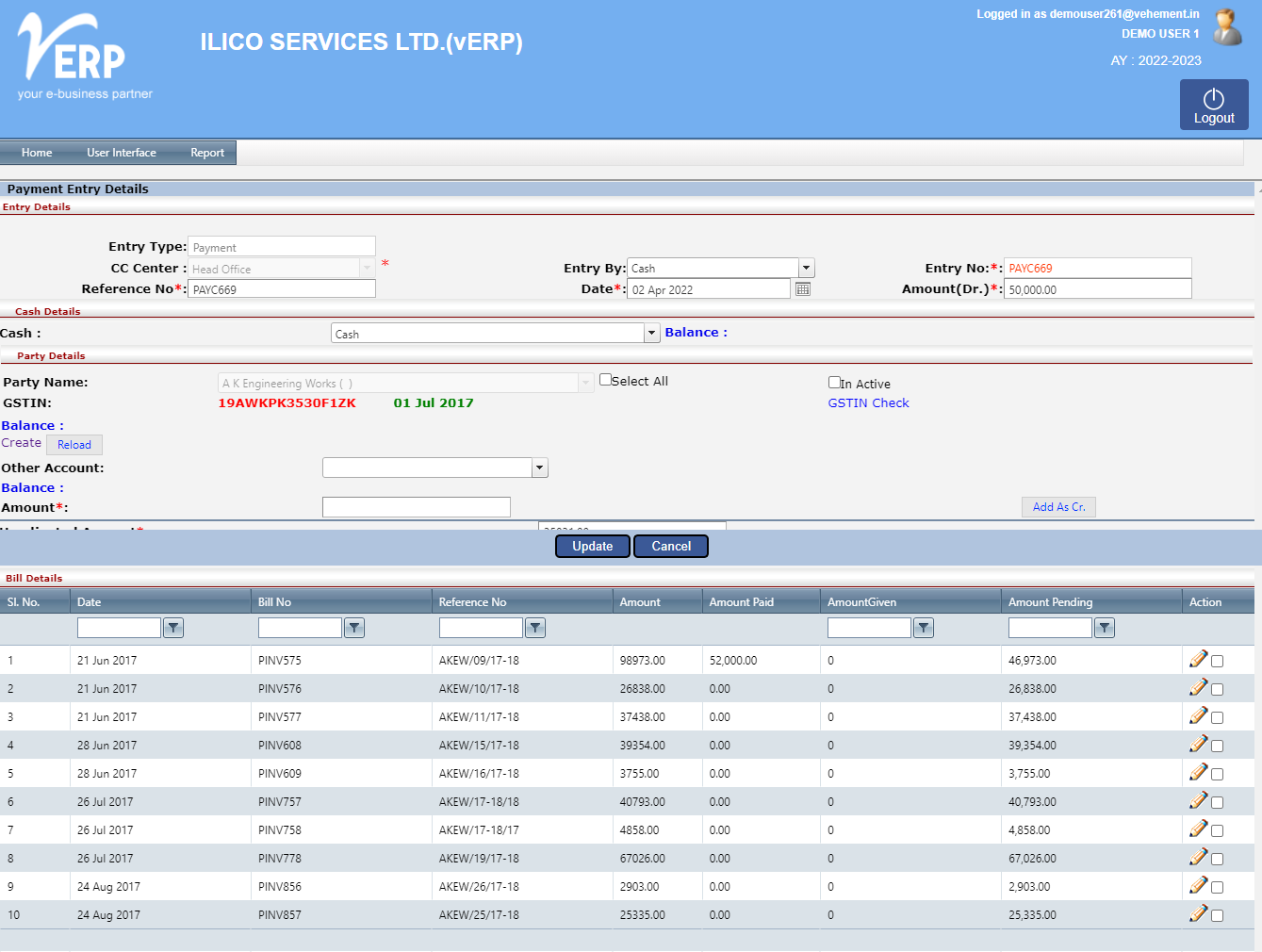This screenshot has height=952, width=1262.
Task: Click amount paid cell 52,000.00
Action: (x=733, y=661)
